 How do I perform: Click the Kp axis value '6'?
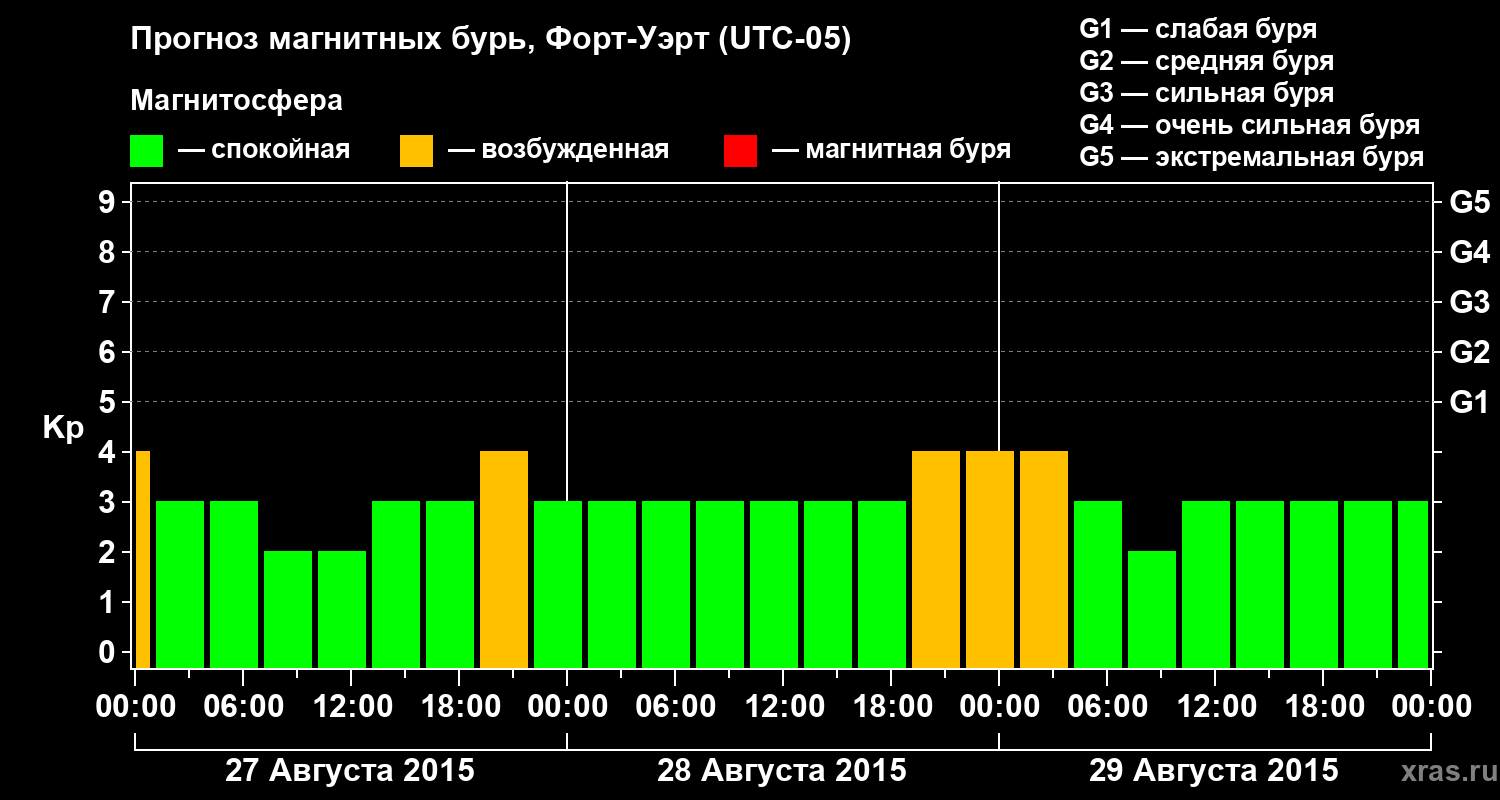tap(109, 353)
